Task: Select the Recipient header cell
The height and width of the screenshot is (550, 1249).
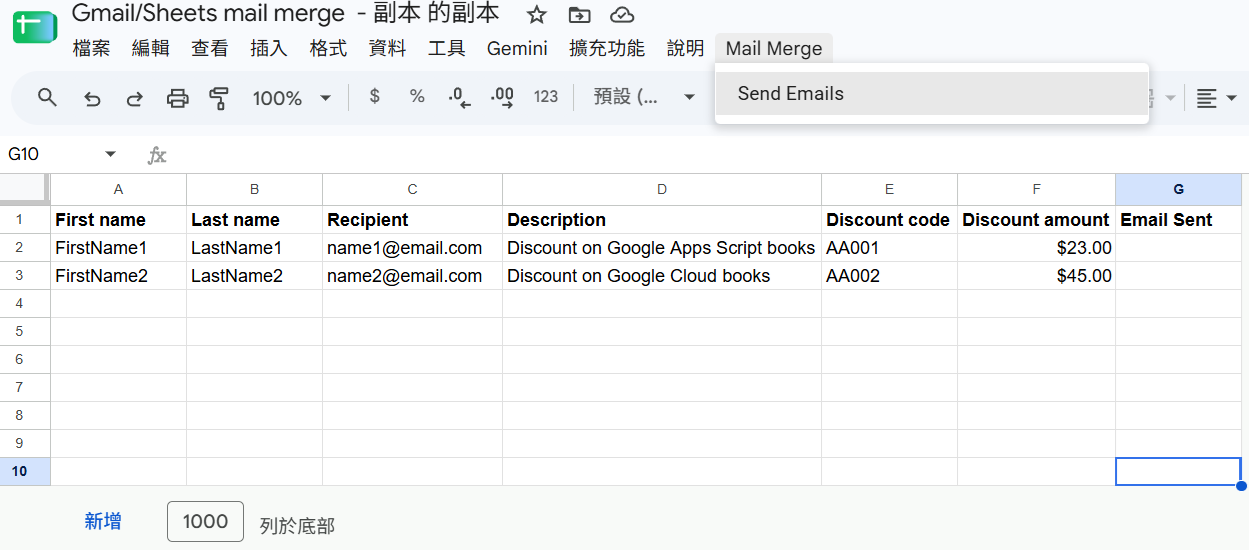Action: tap(413, 220)
